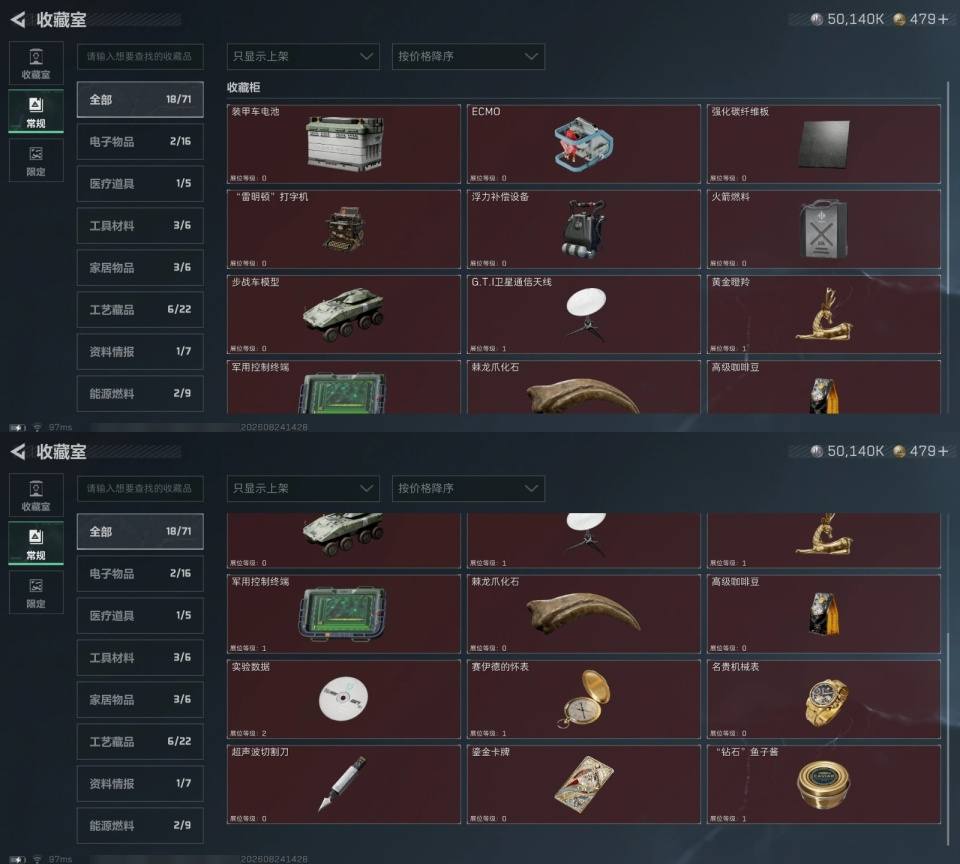Open the 装甲车电池 collectible card
Viewport: 960px width, 864px height.
tap(343, 144)
